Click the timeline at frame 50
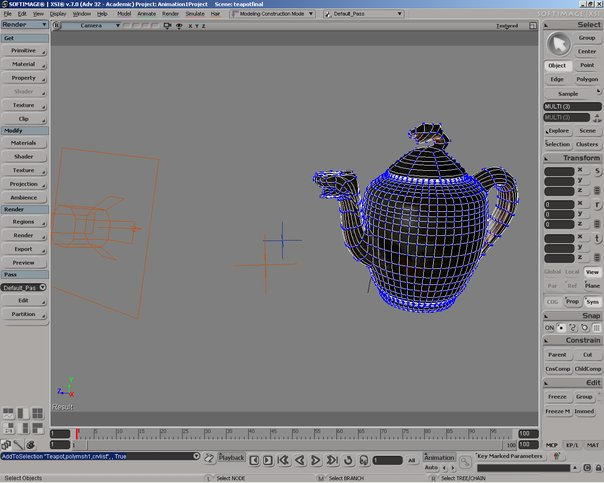604x483 pixels. 295,434
